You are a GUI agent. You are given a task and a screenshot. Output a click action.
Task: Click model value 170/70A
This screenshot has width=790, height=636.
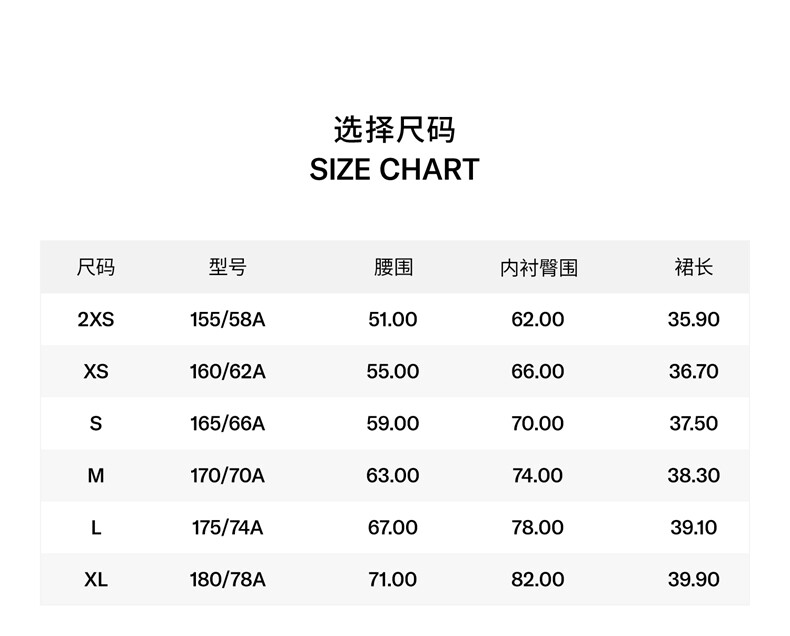(x=227, y=476)
